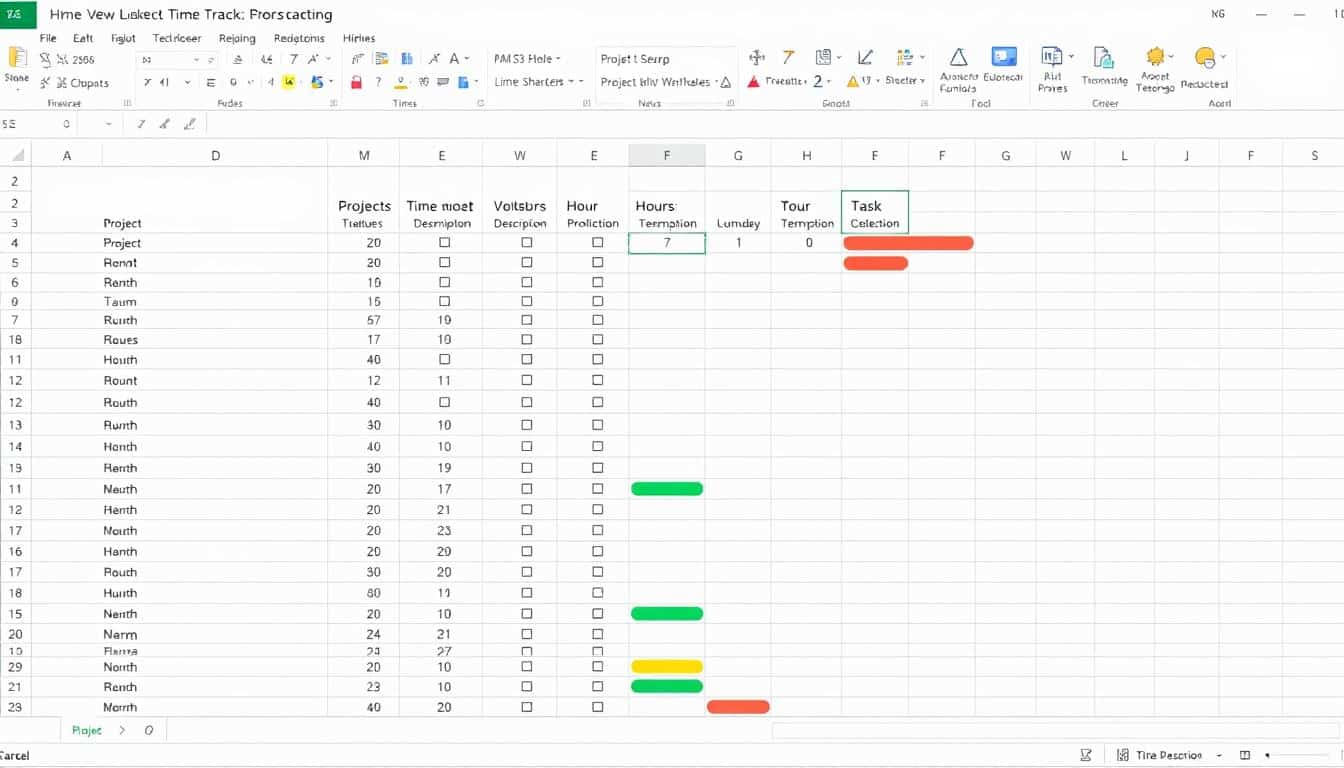Click the page layout view icon in status bar

[1245, 756]
